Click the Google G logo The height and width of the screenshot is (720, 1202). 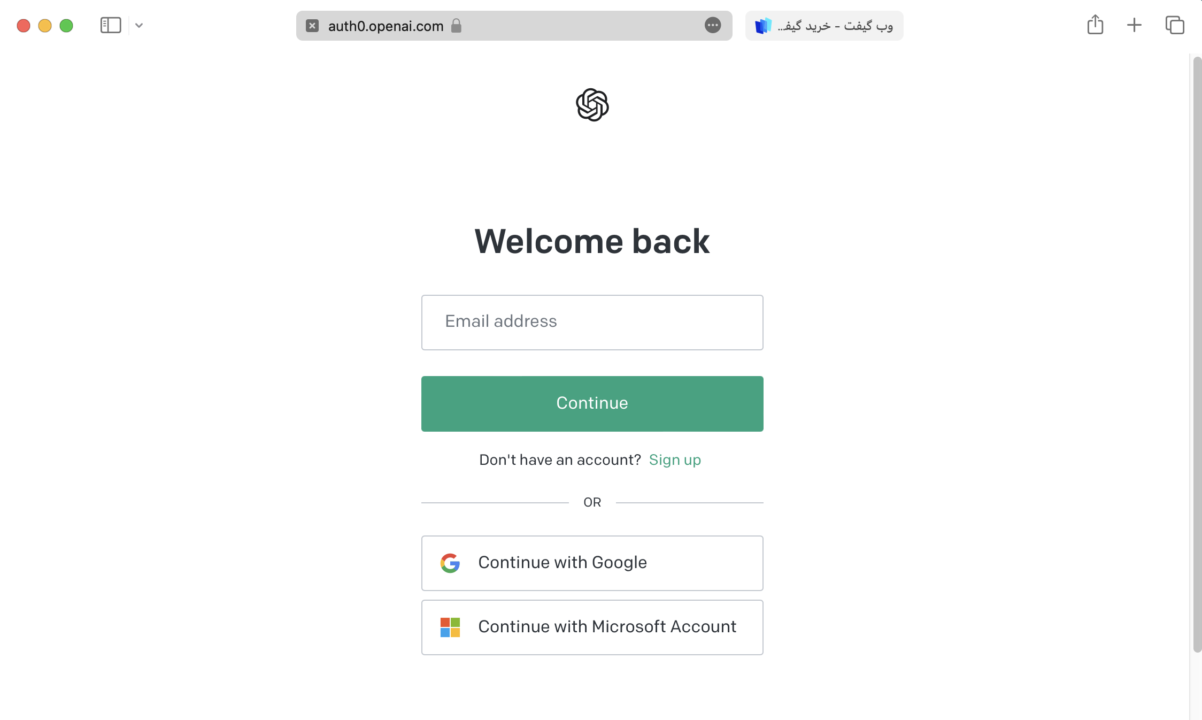click(x=450, y=563)
